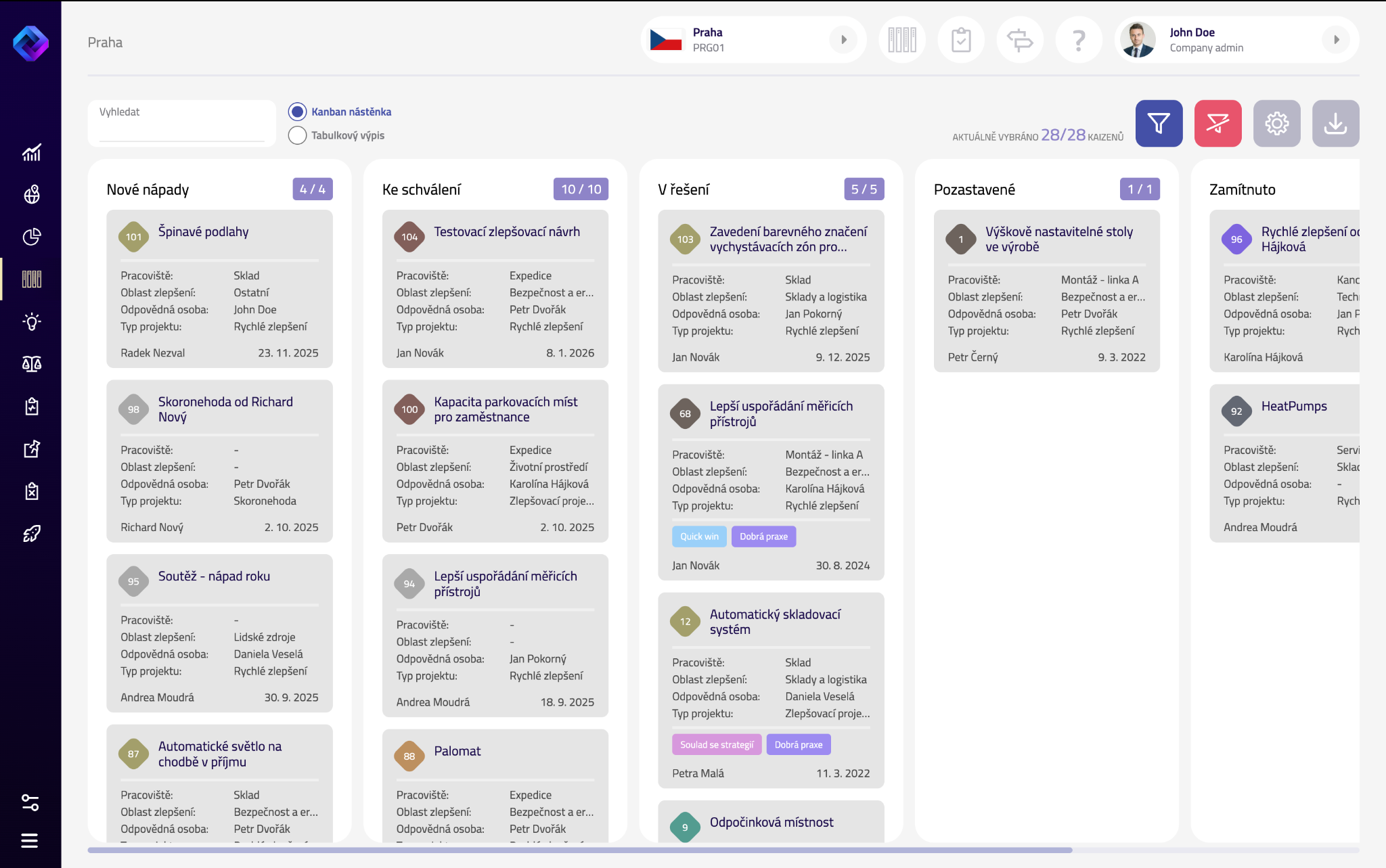Click the red clear-filters button

[x=1217, y=123]
